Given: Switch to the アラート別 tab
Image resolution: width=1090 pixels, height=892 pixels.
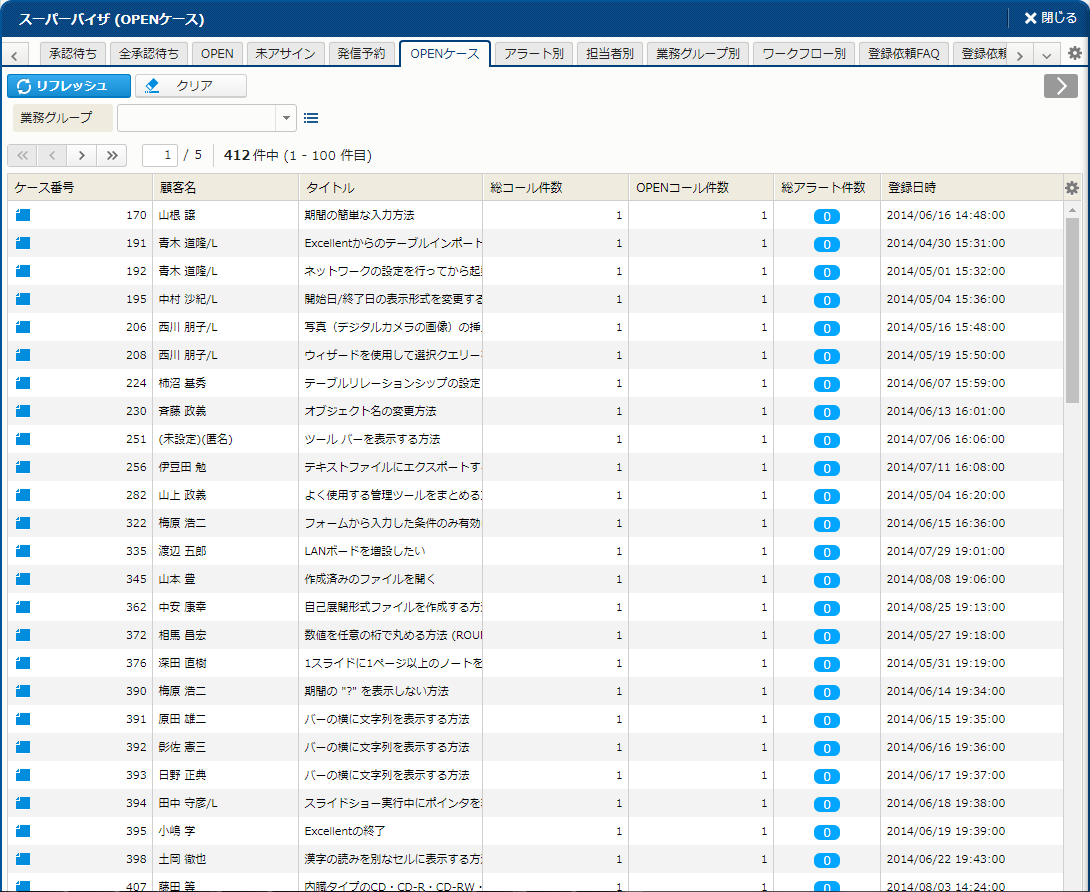Looking at the screenshot, I should [534, 54].
